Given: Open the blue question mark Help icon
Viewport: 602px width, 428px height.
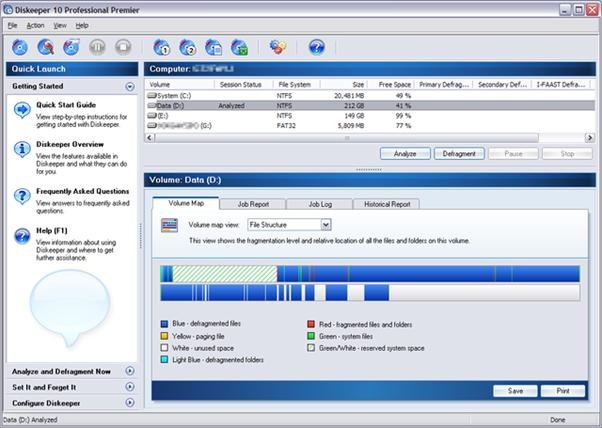Looking at the screenshot, I should click(317, 47).
